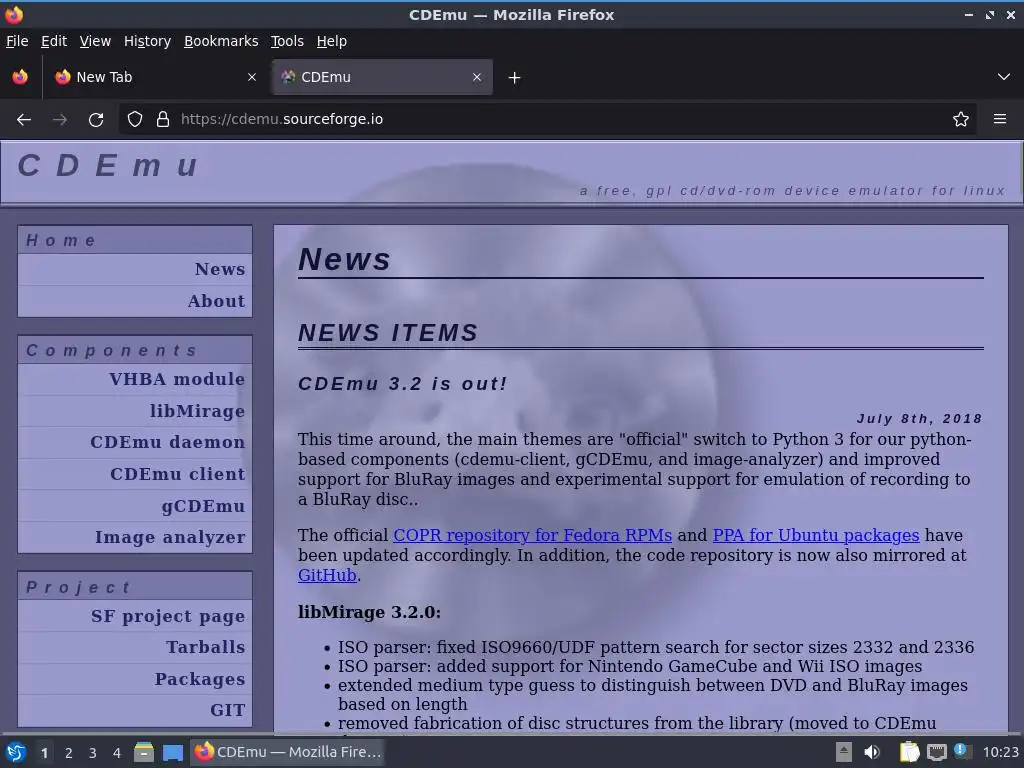Open the libMirage component link
Image resolution: width=1024 pixels, height=768 pixels.
(x=197, y=411)
